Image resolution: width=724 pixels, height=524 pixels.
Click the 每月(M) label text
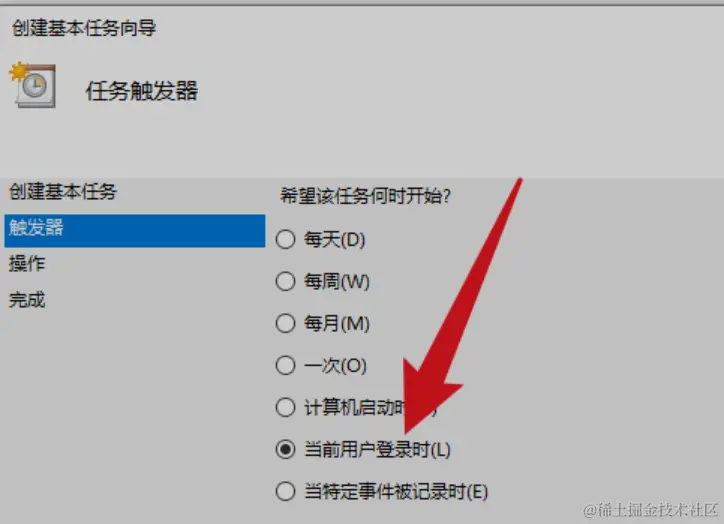(337, 323)
